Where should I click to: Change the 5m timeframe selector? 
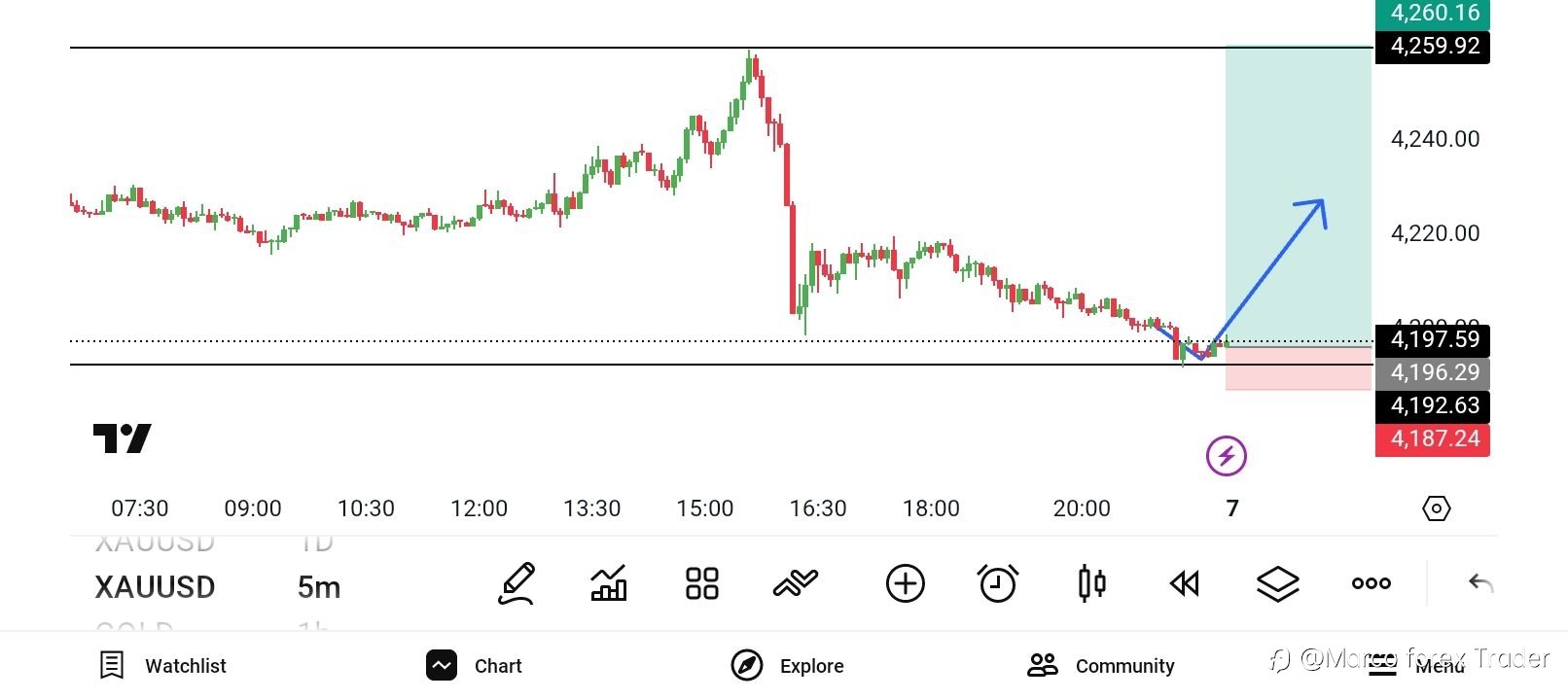pyautogui.click(x=319, y=587)
